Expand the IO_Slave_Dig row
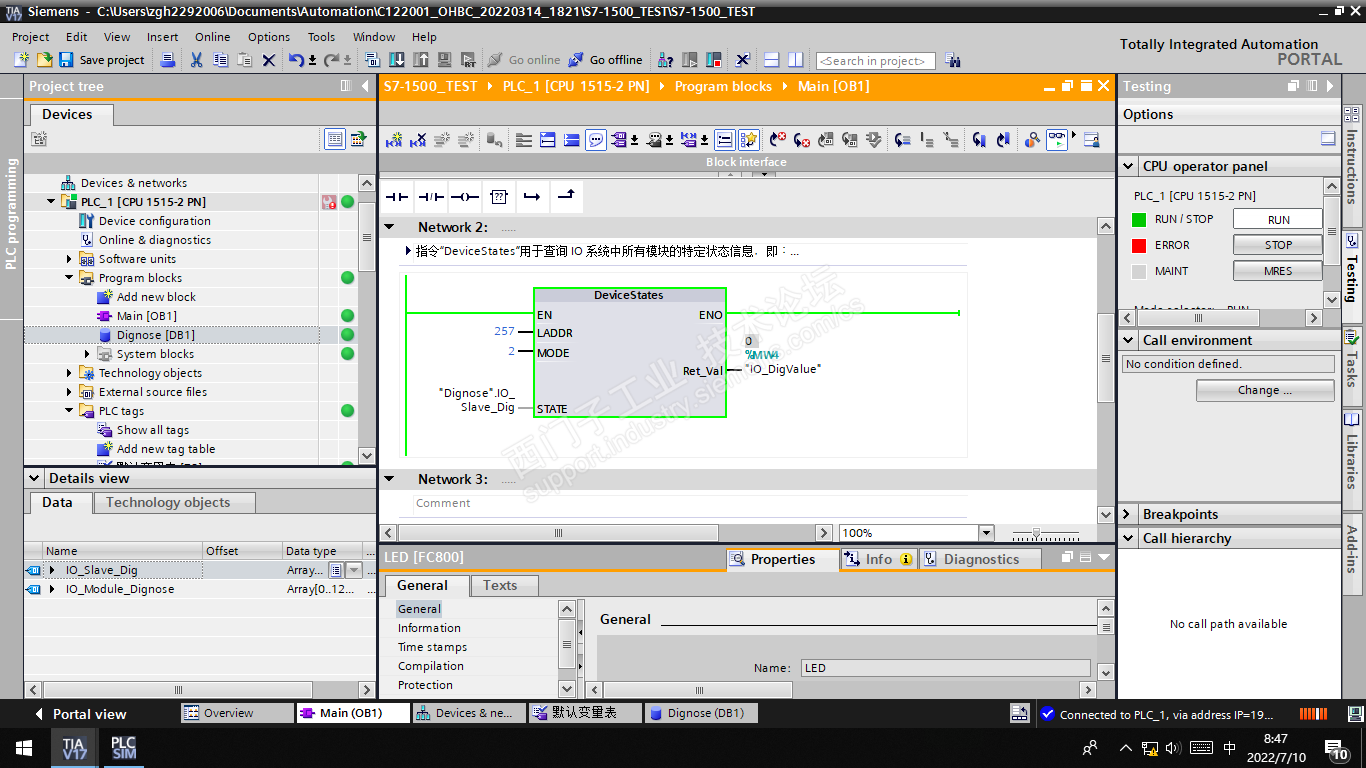 pos(52,570)
